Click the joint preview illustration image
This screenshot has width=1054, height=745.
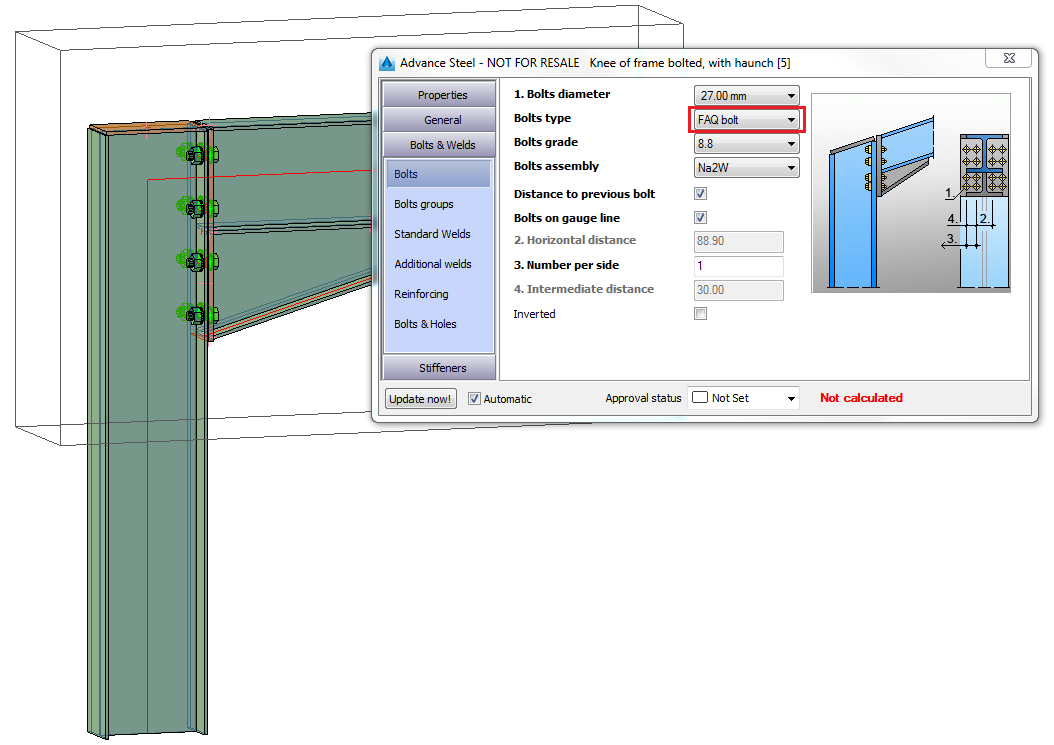[x=911, y=193]
